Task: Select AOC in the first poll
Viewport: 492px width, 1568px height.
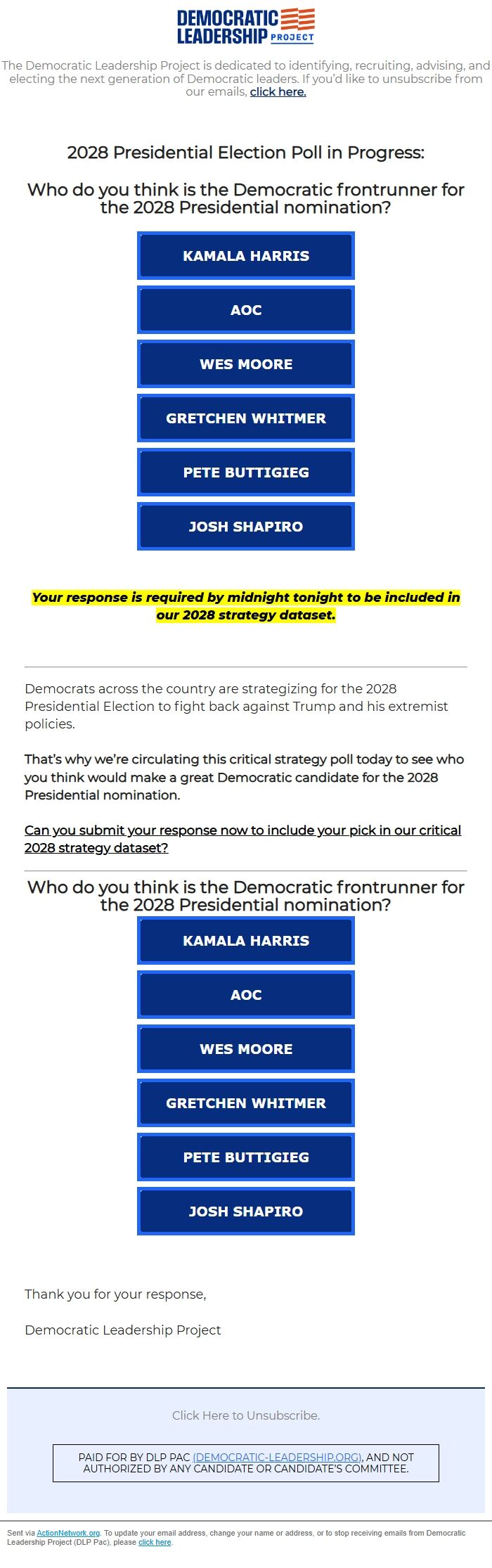Action: tap(245, 309)
